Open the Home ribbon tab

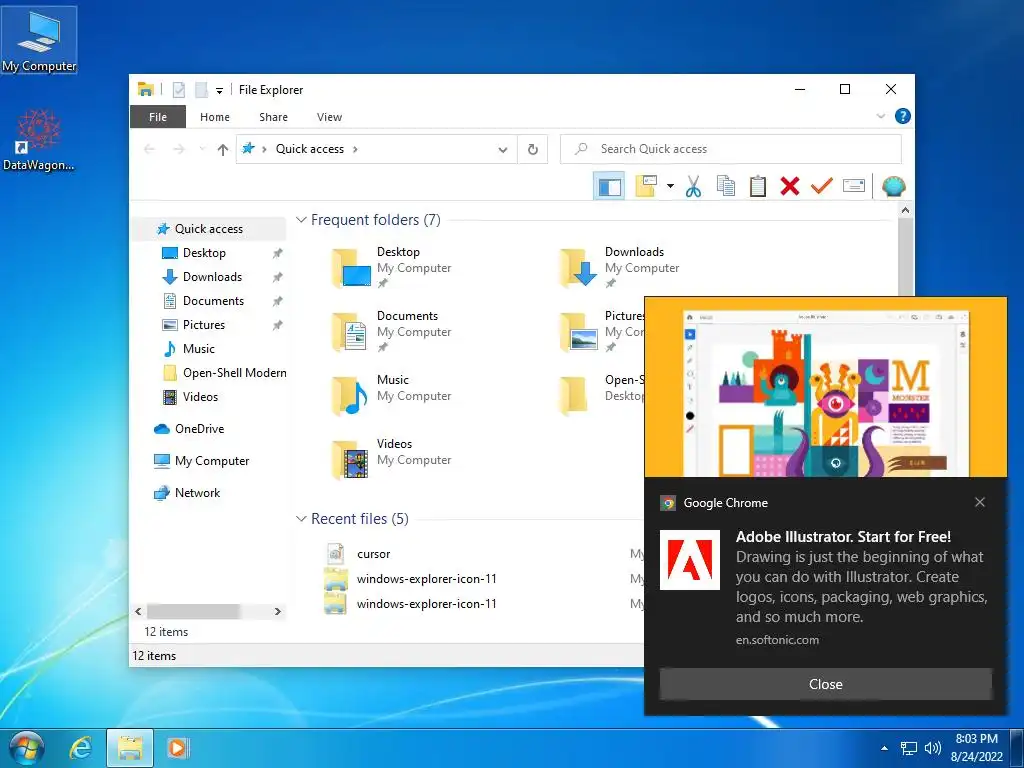click(215, 117)
